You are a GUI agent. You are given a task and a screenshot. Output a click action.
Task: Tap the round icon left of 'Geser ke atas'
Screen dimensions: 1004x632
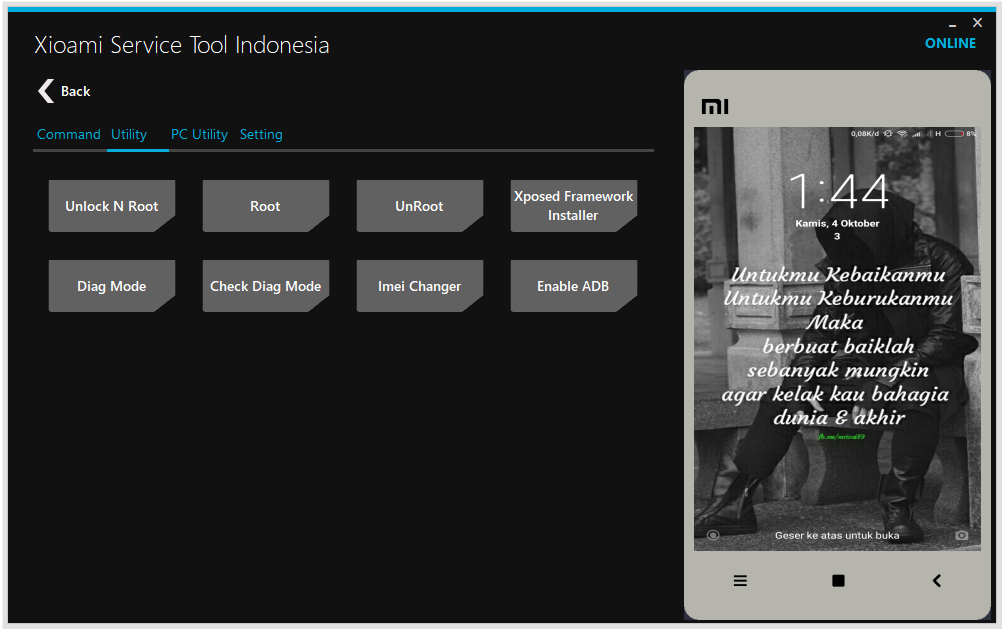pos(713,535)
